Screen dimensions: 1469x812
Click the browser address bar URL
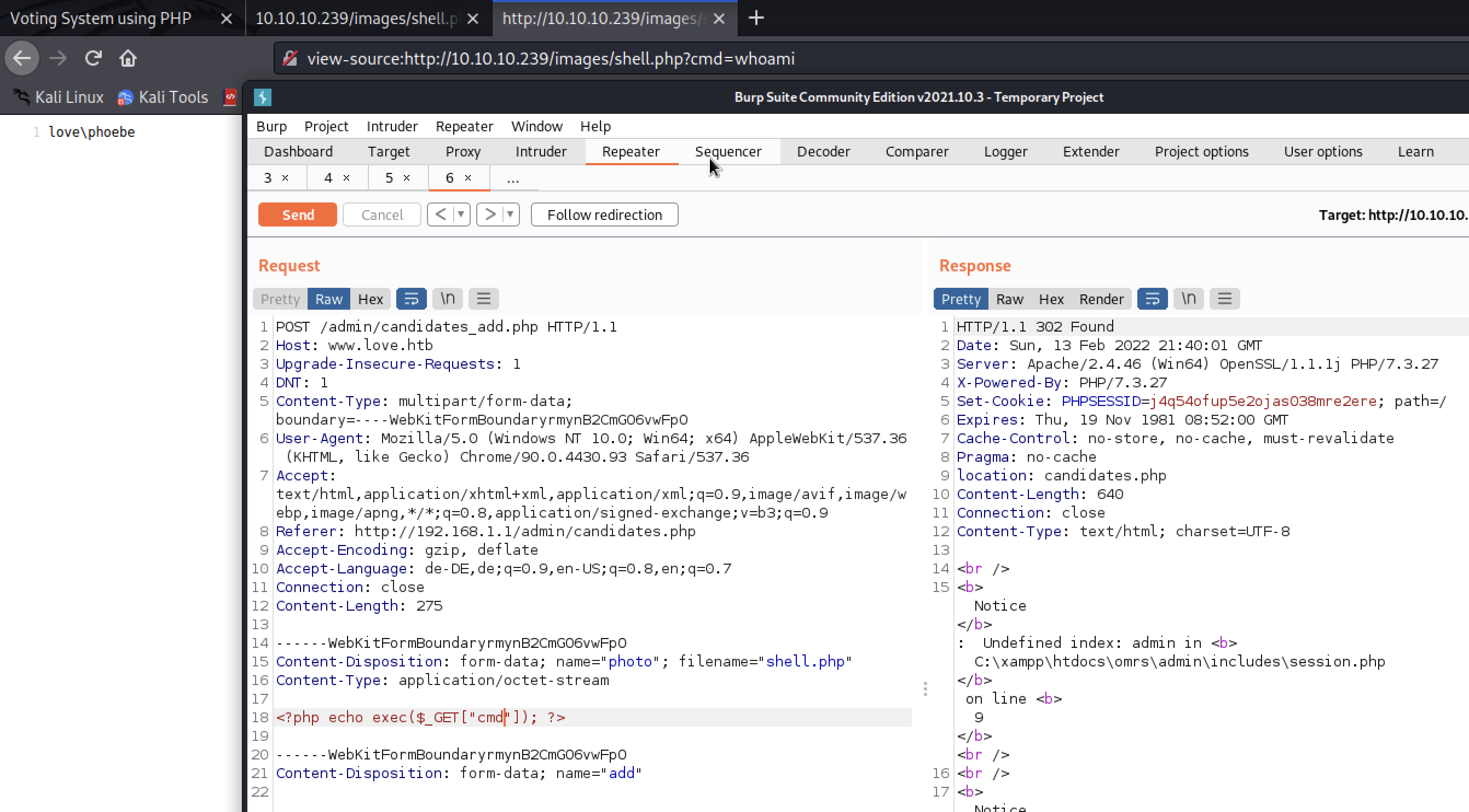click(550, 59)
